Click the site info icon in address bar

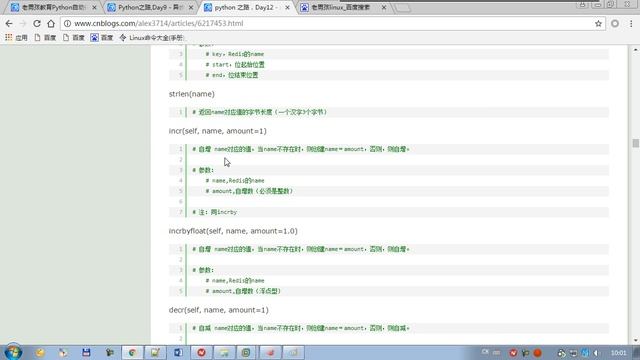67,24
